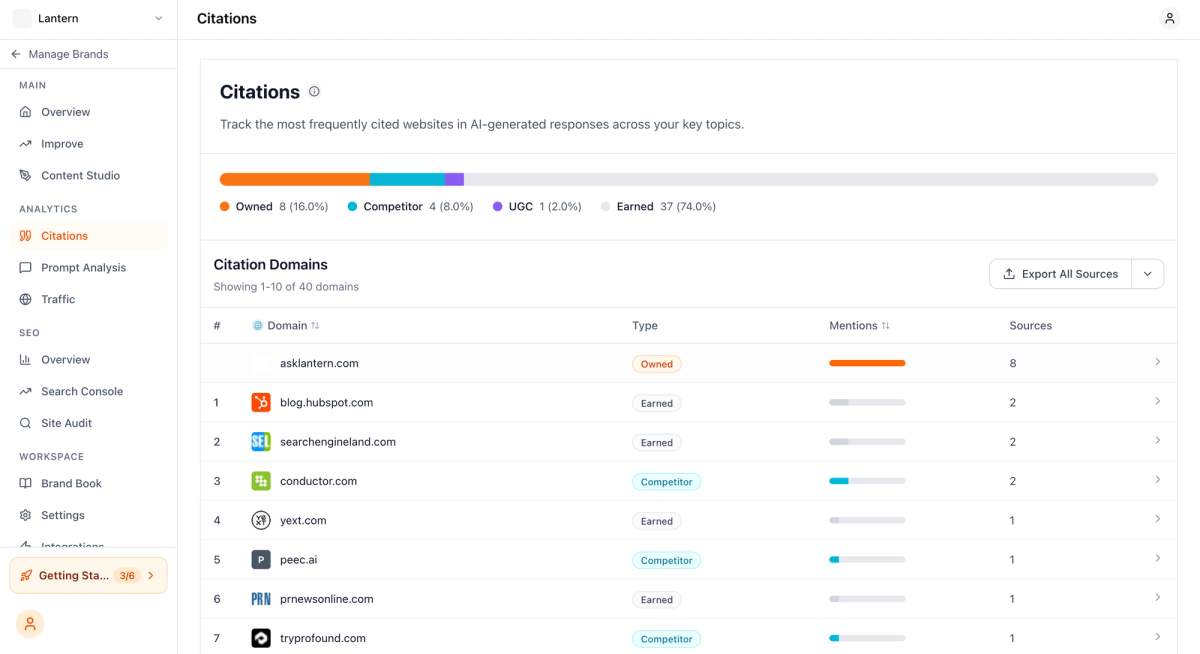Click the Citations quote icon
Image resolution: width=1200 pixels, height=654 pixels.
26,236
